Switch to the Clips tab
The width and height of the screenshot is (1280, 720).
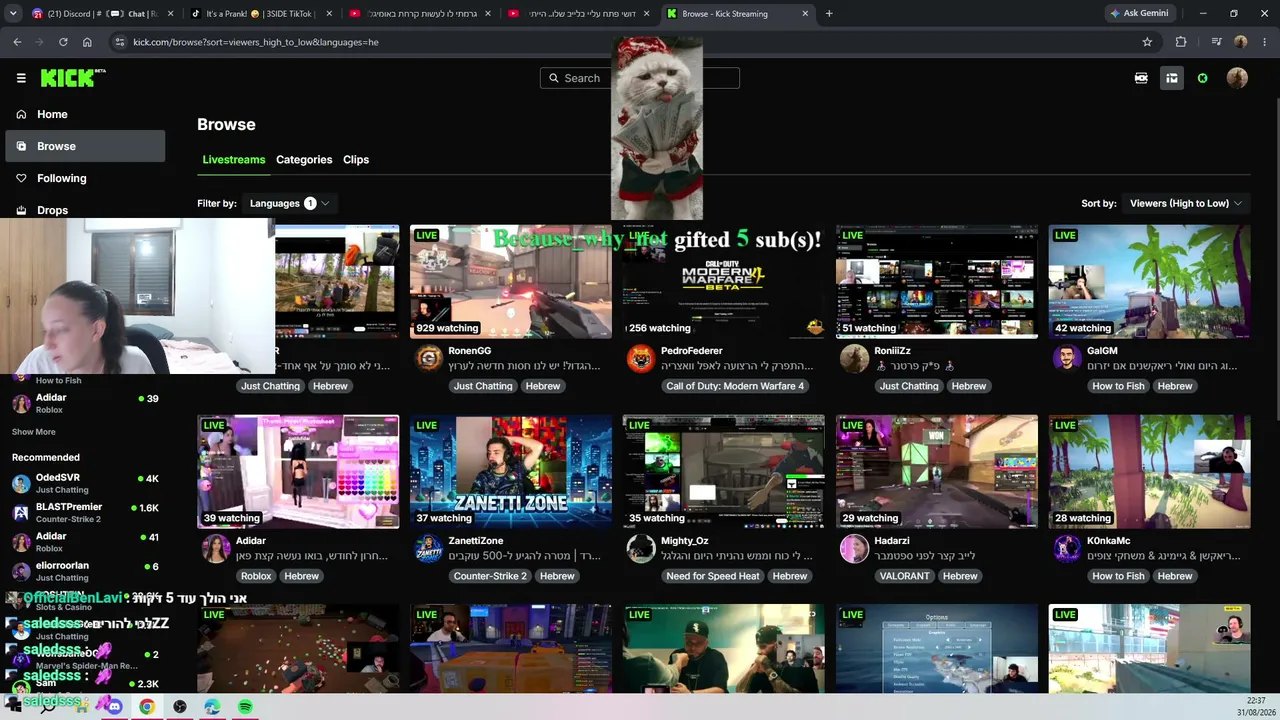pyautogui.click(x=356, y=160)
